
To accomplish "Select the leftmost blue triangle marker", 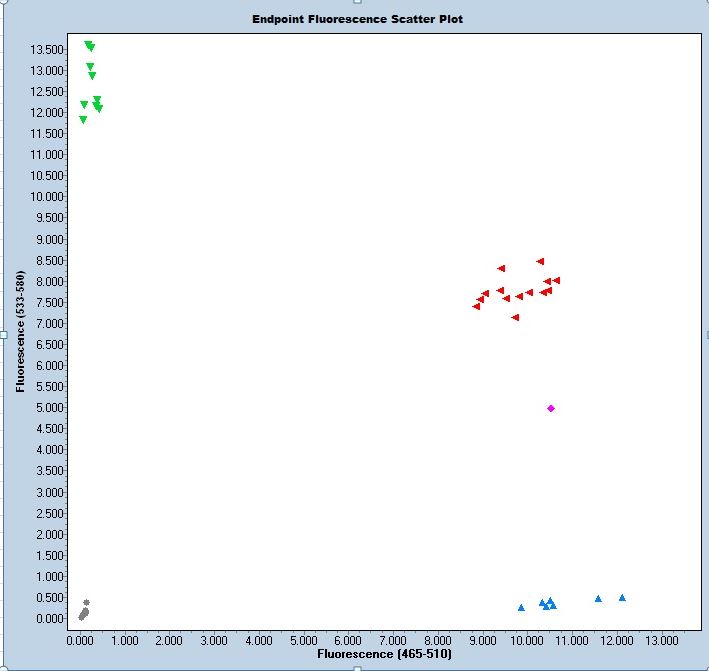I will click(x=521, y=607).
